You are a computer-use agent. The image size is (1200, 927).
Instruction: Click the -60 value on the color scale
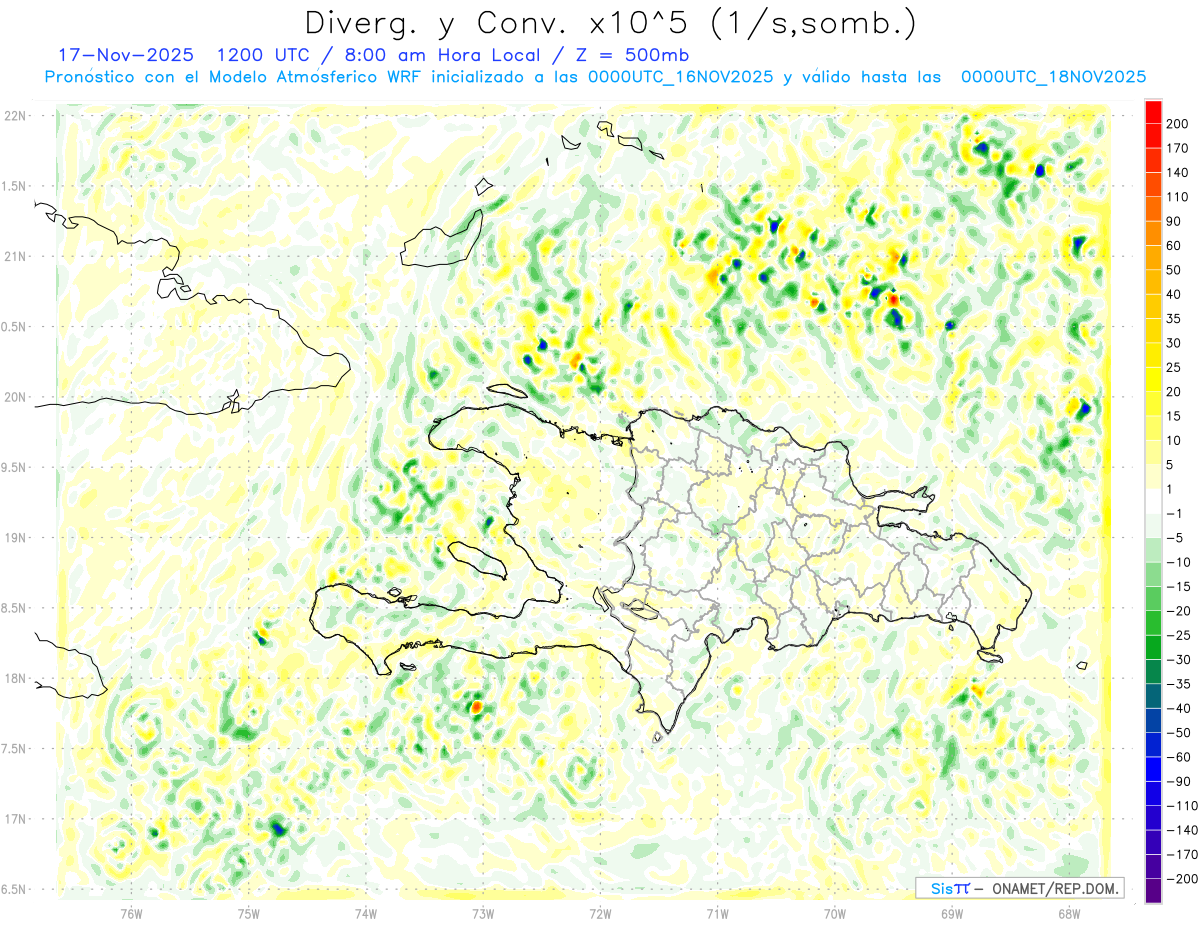1181,757
